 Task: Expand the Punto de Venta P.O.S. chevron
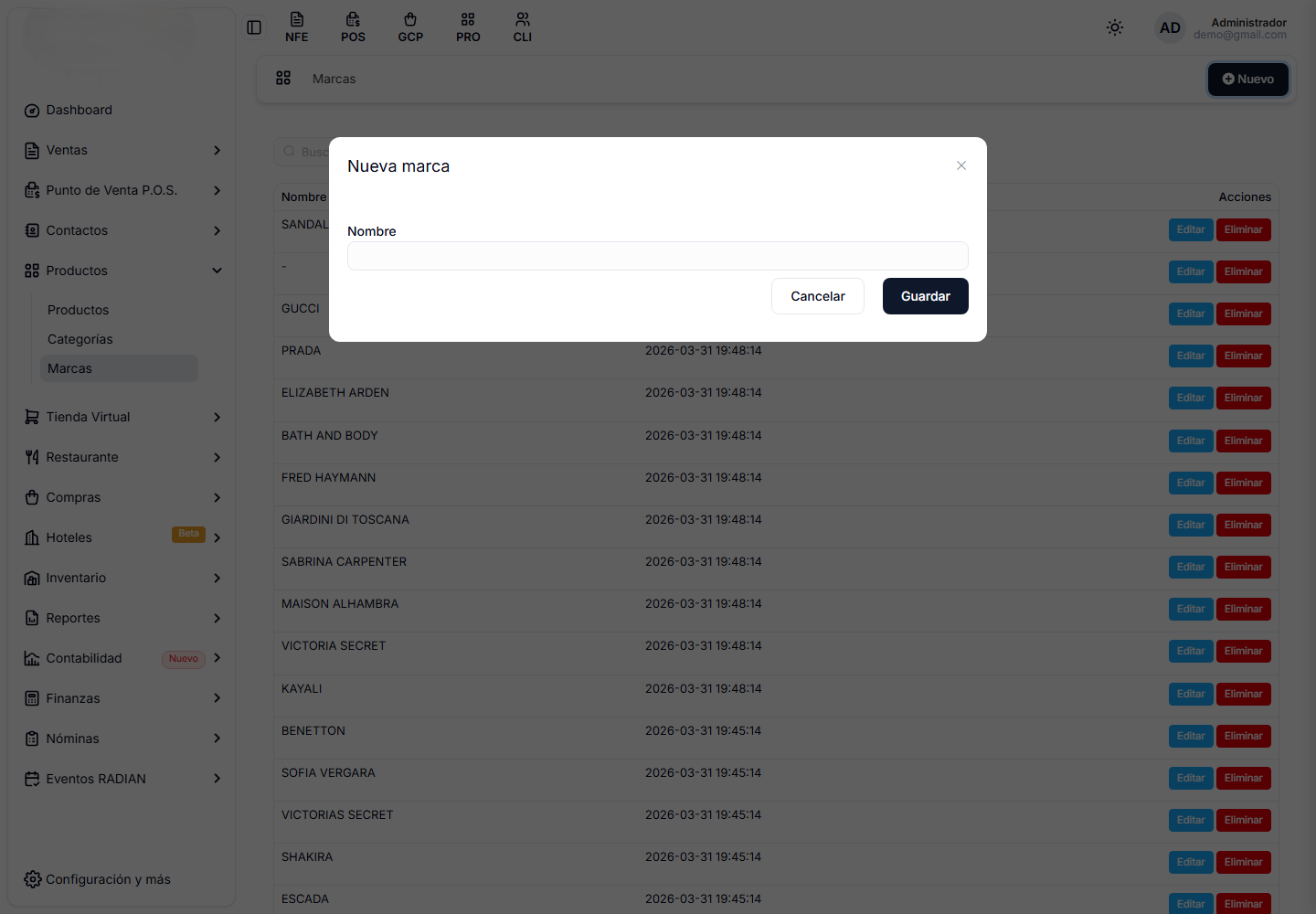click(x=217, y=190)
